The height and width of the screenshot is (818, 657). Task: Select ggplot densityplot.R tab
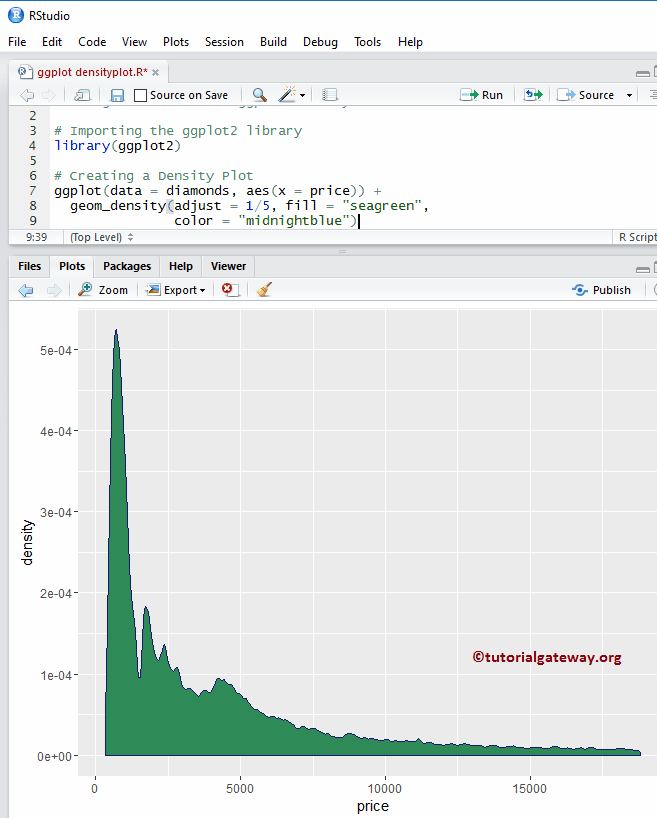tap(92, 72)
